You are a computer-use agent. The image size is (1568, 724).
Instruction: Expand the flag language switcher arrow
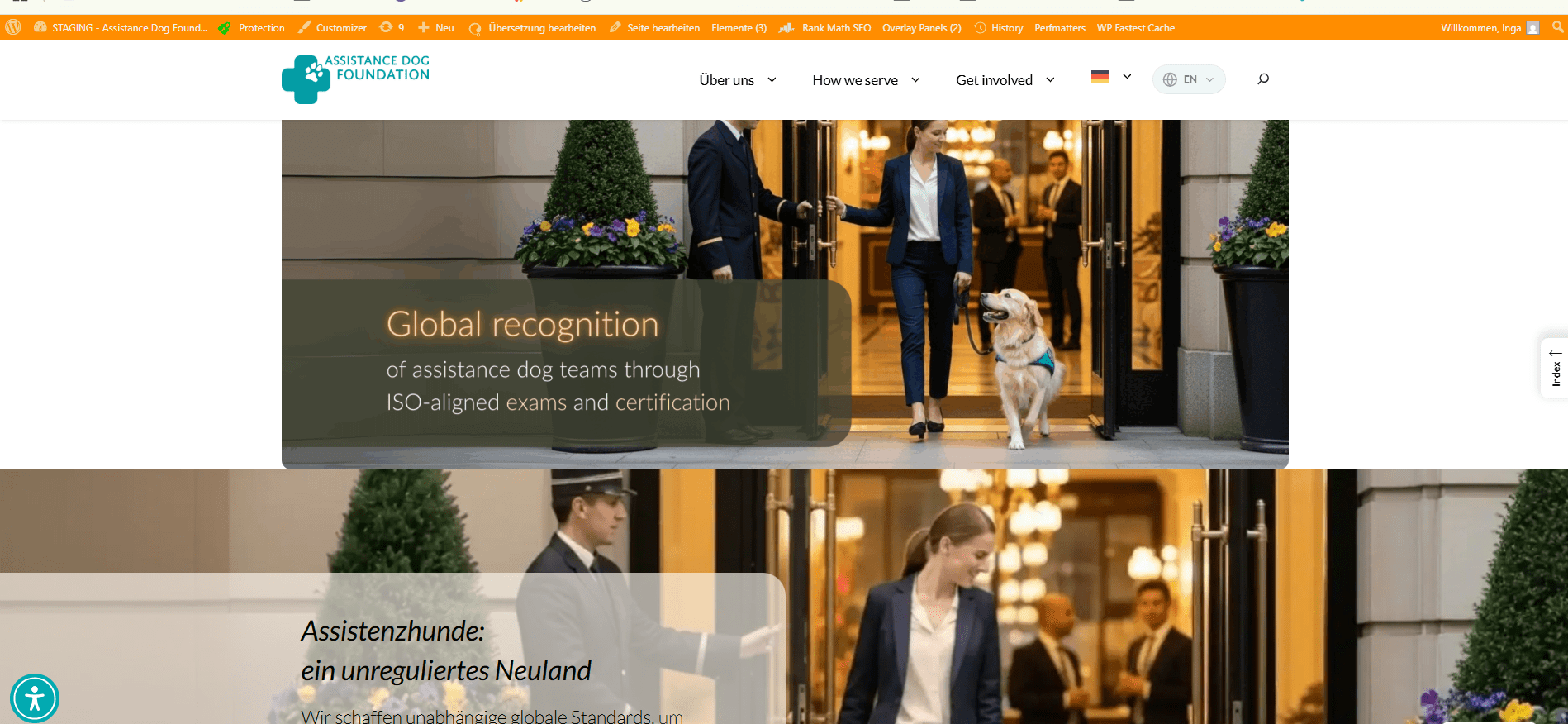(1127, 76)
